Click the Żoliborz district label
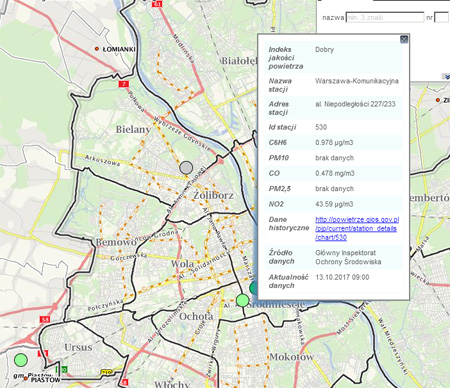Image resolution: width=450 pixels, height=388 pixels. [214, 195]
